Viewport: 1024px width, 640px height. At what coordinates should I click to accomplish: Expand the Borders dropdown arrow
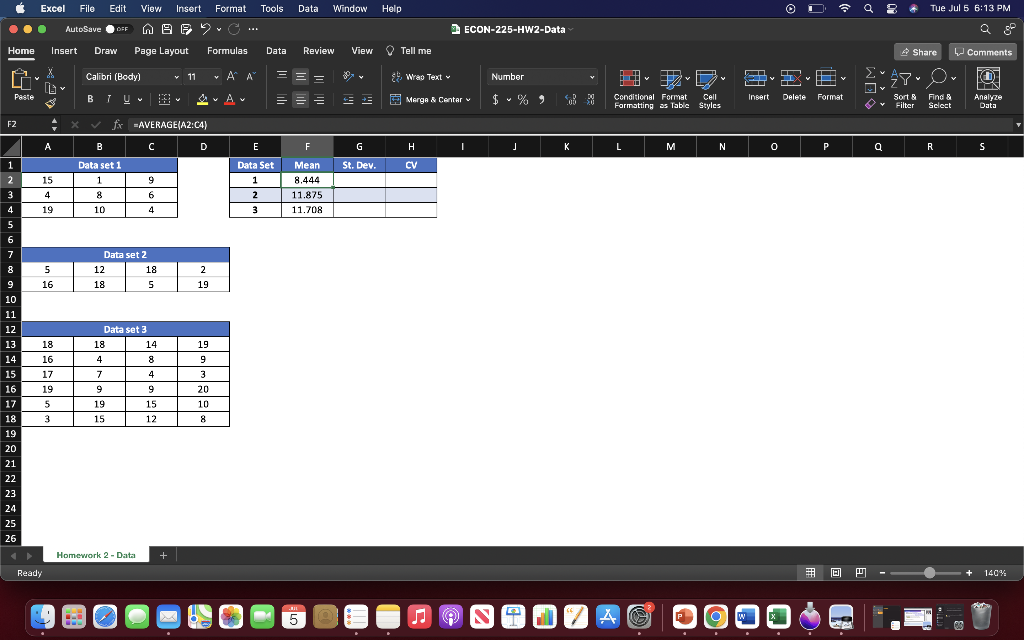click(178, 100)
